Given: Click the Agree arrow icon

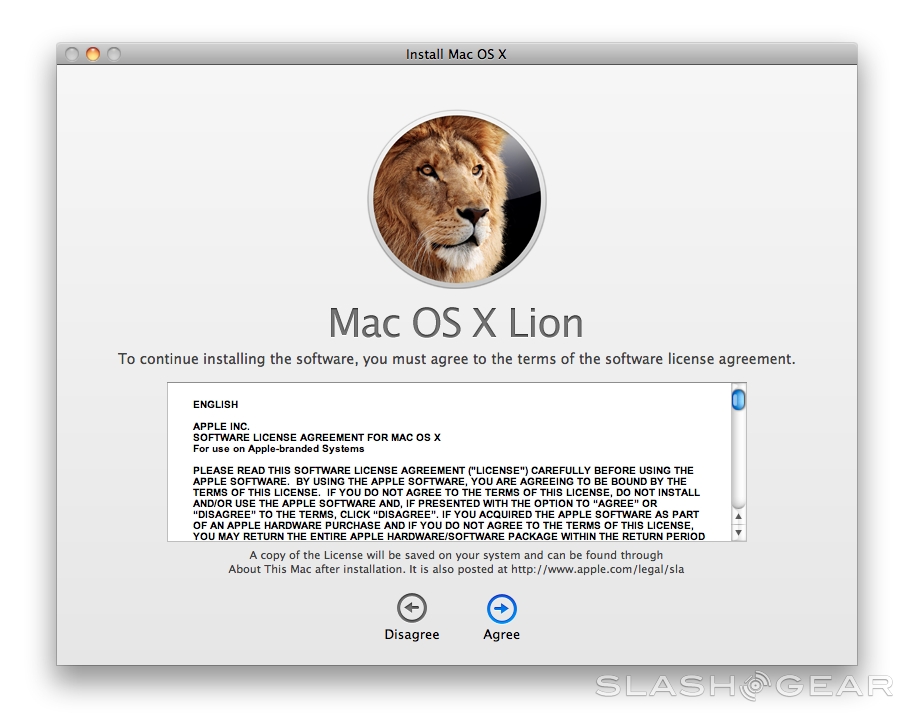Looking at the screenshot, I should click(501, 609).
